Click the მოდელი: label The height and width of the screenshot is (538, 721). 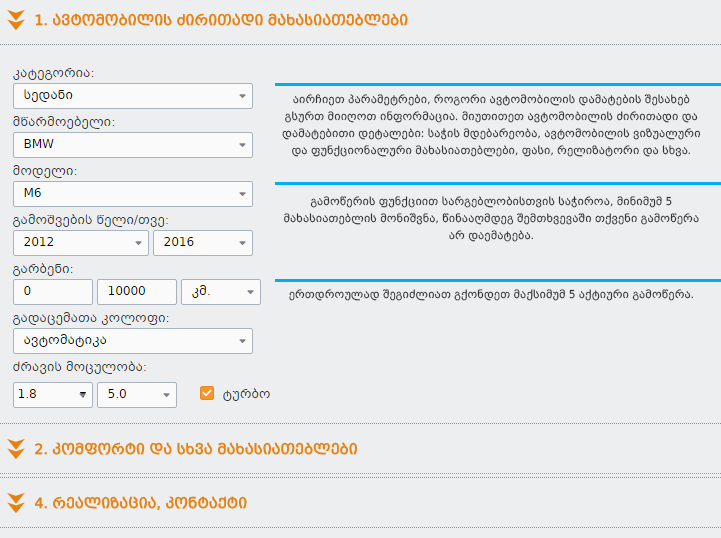(45, 171)
